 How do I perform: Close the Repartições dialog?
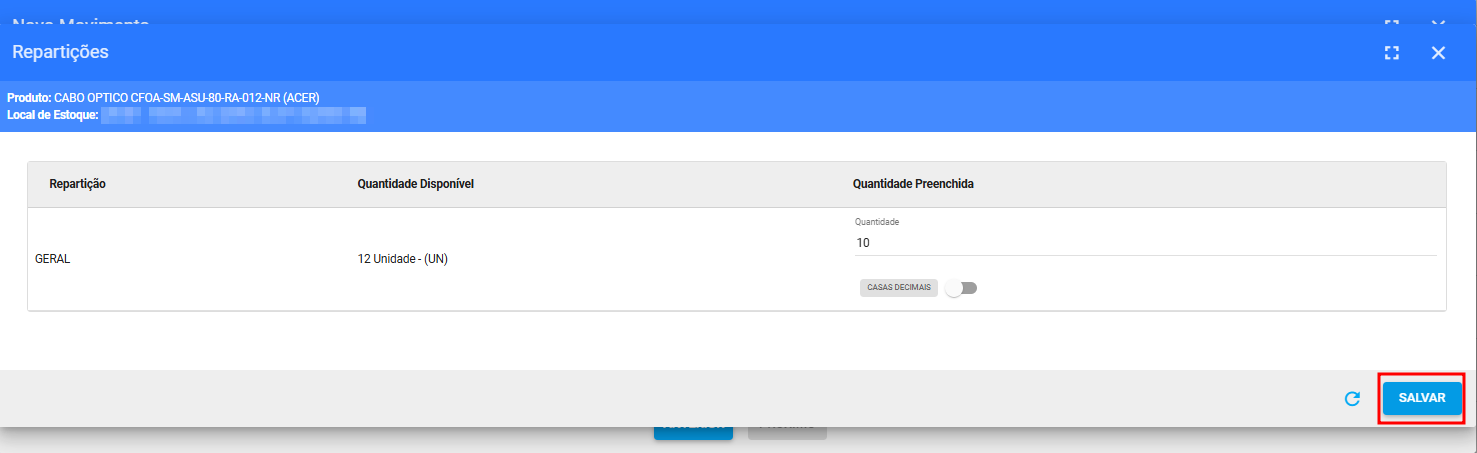point(1438,53)
